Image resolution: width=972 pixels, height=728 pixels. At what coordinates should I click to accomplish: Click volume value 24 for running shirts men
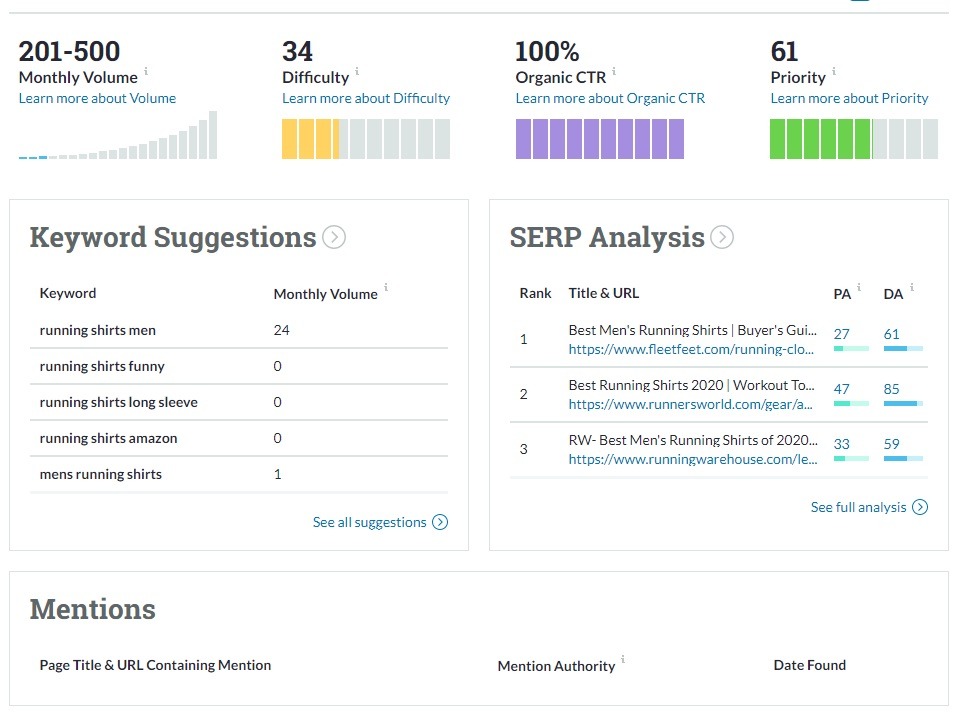[x=281, y=330]
